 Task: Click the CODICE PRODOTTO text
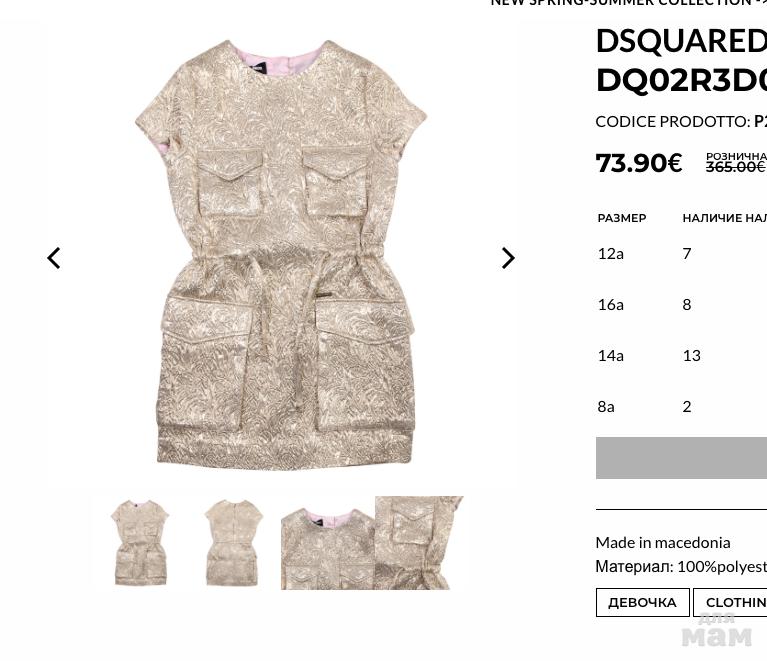(x=673, y=121)
